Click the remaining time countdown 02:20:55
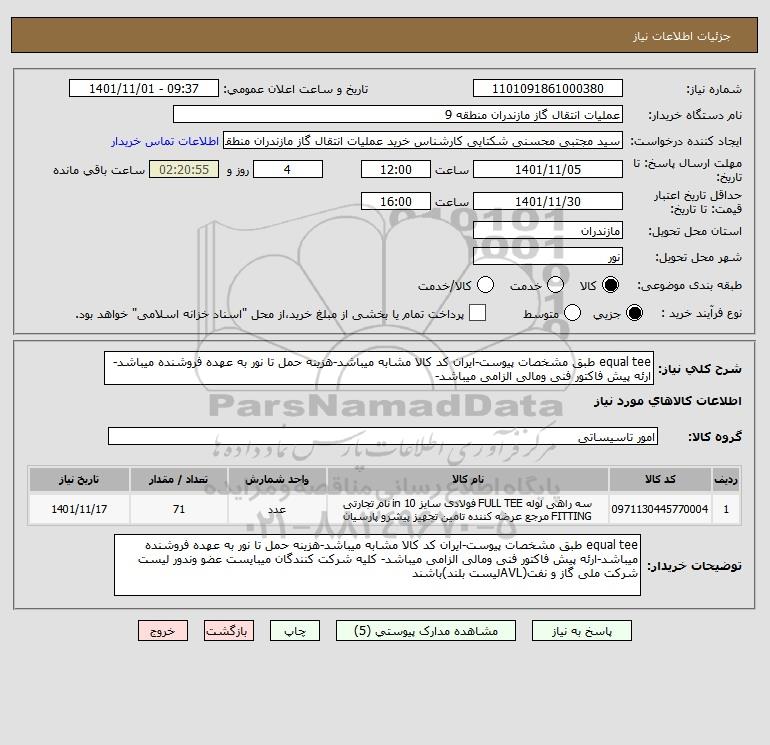 tap(184, 170)
